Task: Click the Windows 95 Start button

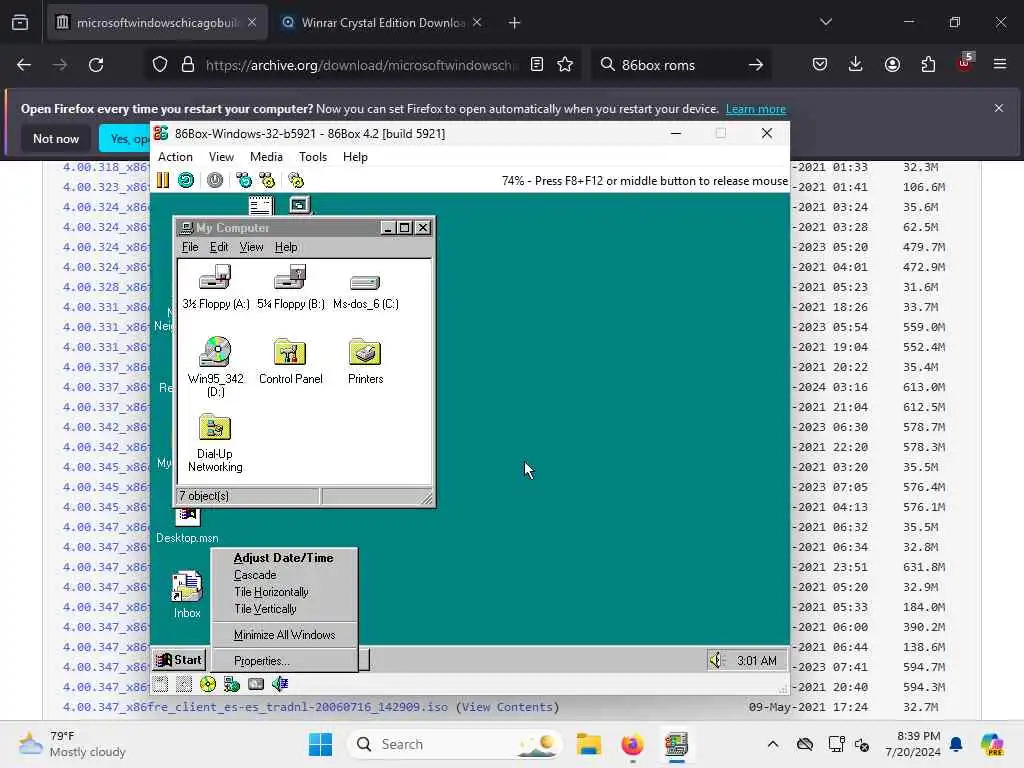Action: click(x=180, y=660)
